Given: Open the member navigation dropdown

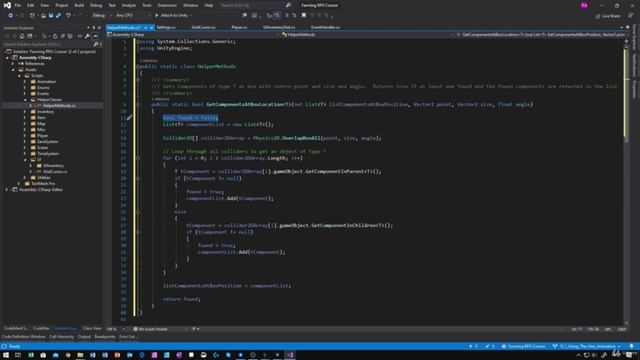Looking at the screenshot, I should point(541,35).
